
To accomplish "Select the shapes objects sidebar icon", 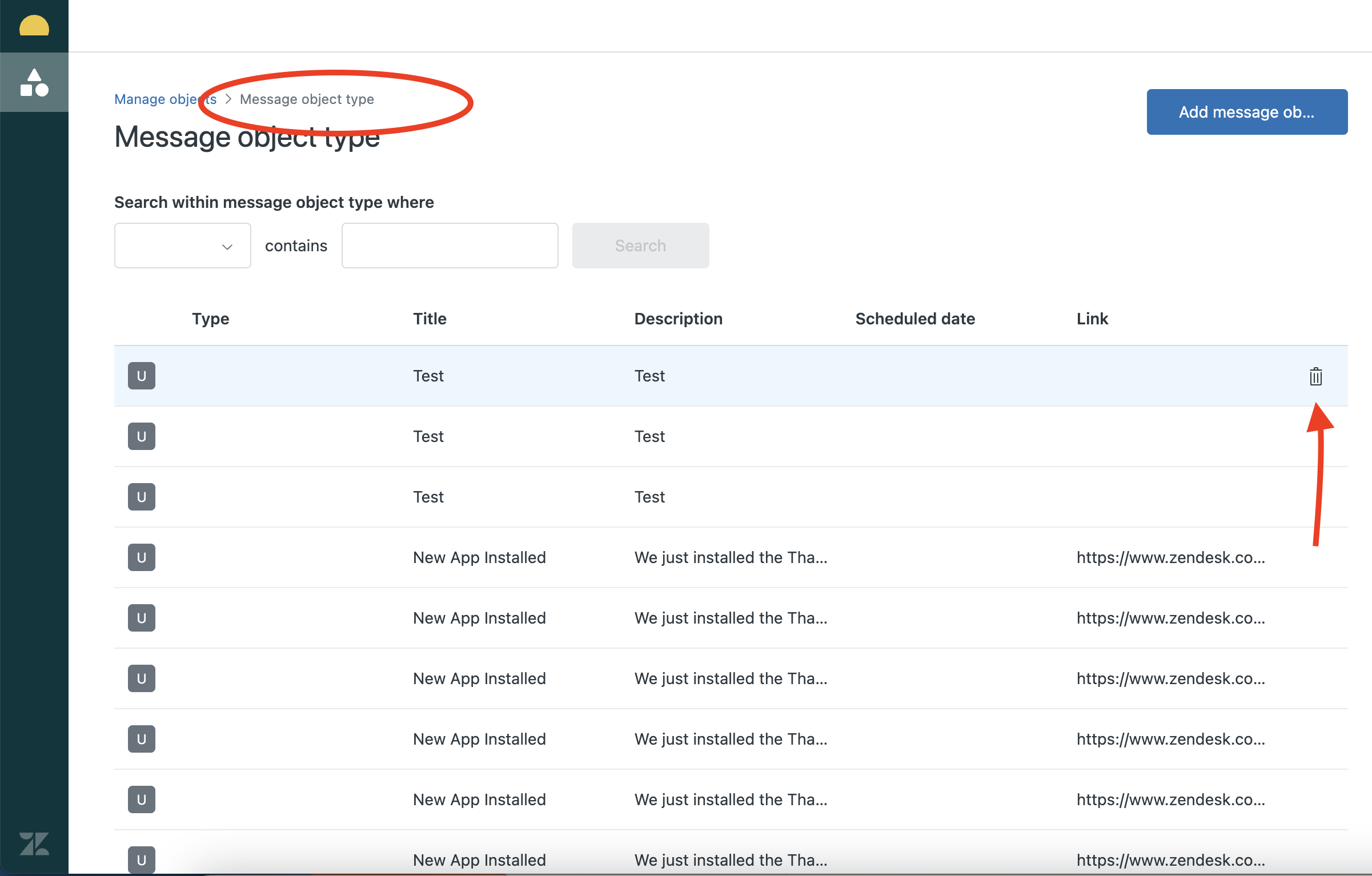I will click(34, 82).
